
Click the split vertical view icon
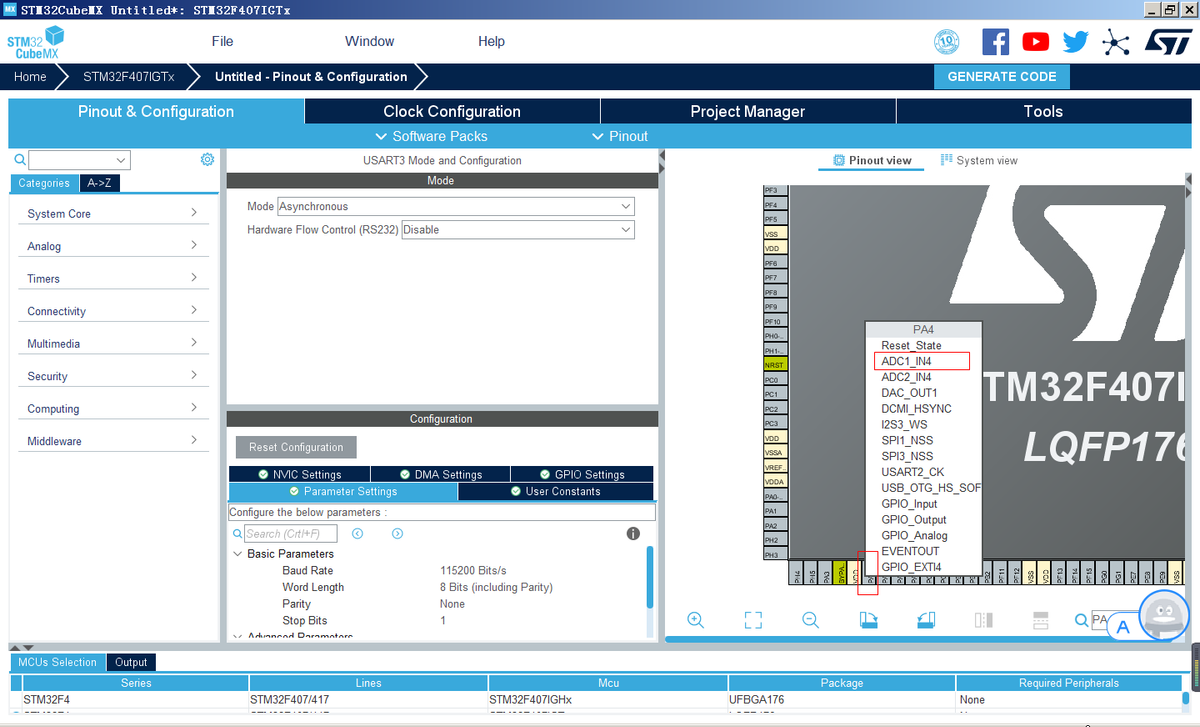click(983, 620)
